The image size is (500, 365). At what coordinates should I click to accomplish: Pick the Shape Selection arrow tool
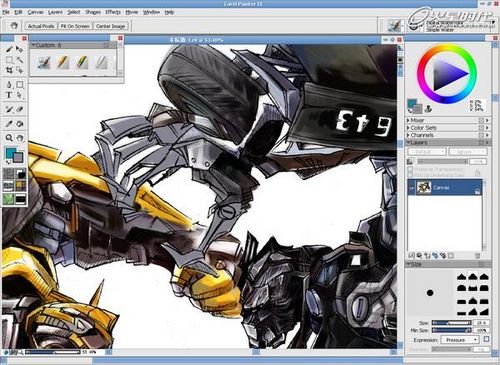[20, 95]
